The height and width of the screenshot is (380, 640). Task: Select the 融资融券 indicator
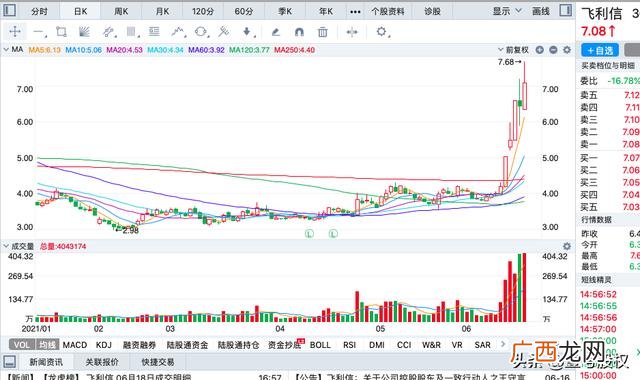pos(139,345)
